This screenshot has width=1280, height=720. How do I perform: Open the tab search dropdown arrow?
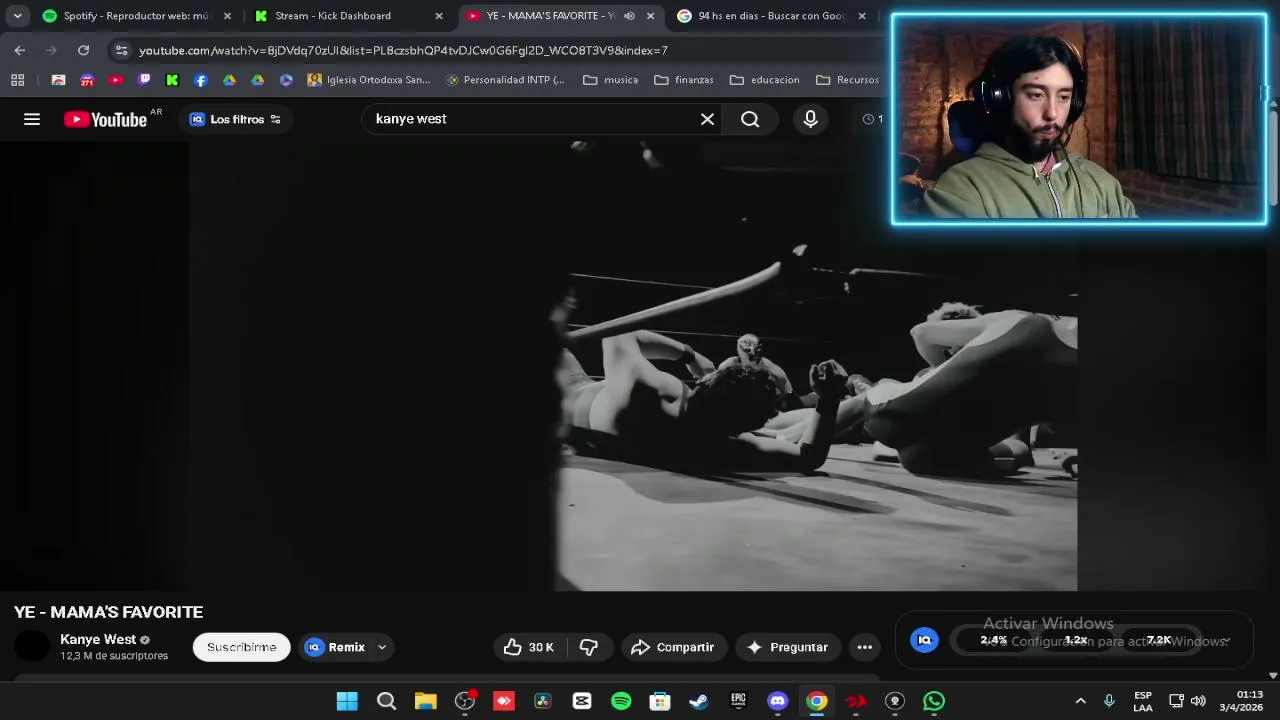click(x=17, y=16)
